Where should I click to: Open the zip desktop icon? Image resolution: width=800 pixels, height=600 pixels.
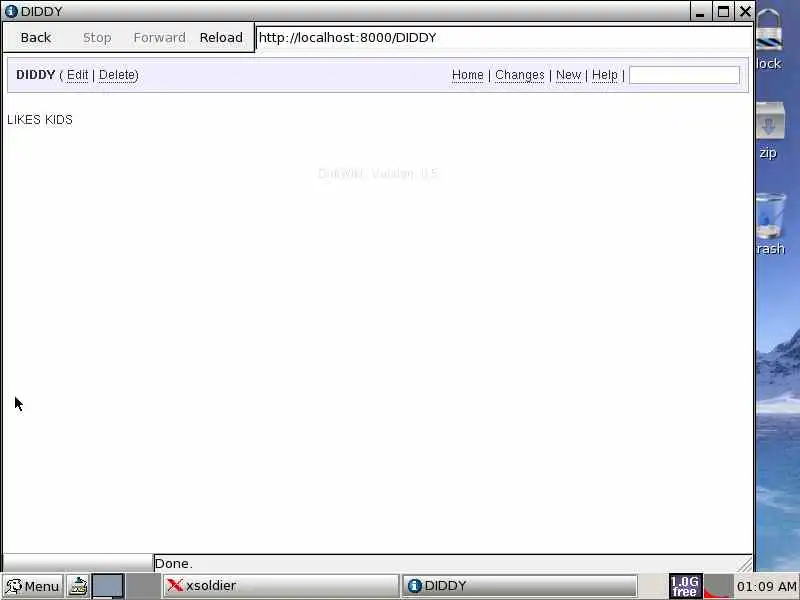[x=769, y=131]
